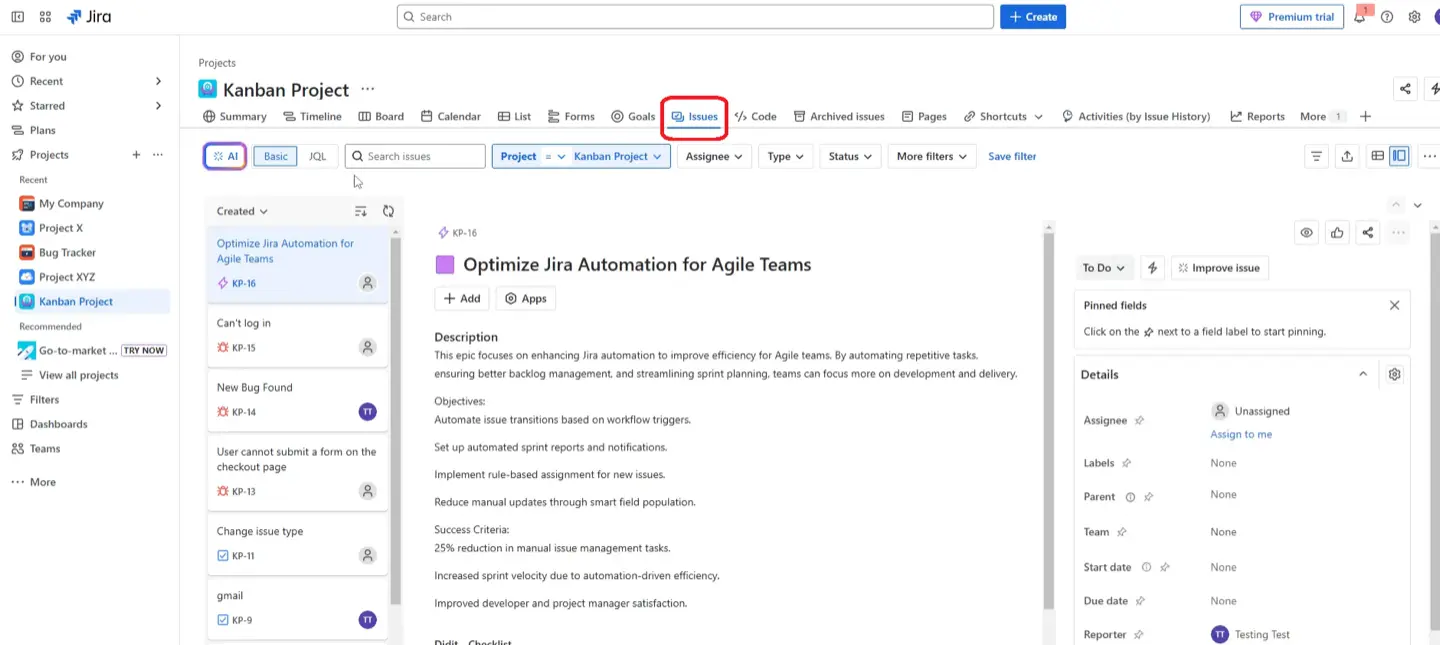Open the Created sort order dropdown
Viewport: 1440px width, 645px height.
[x=240, y=211]
